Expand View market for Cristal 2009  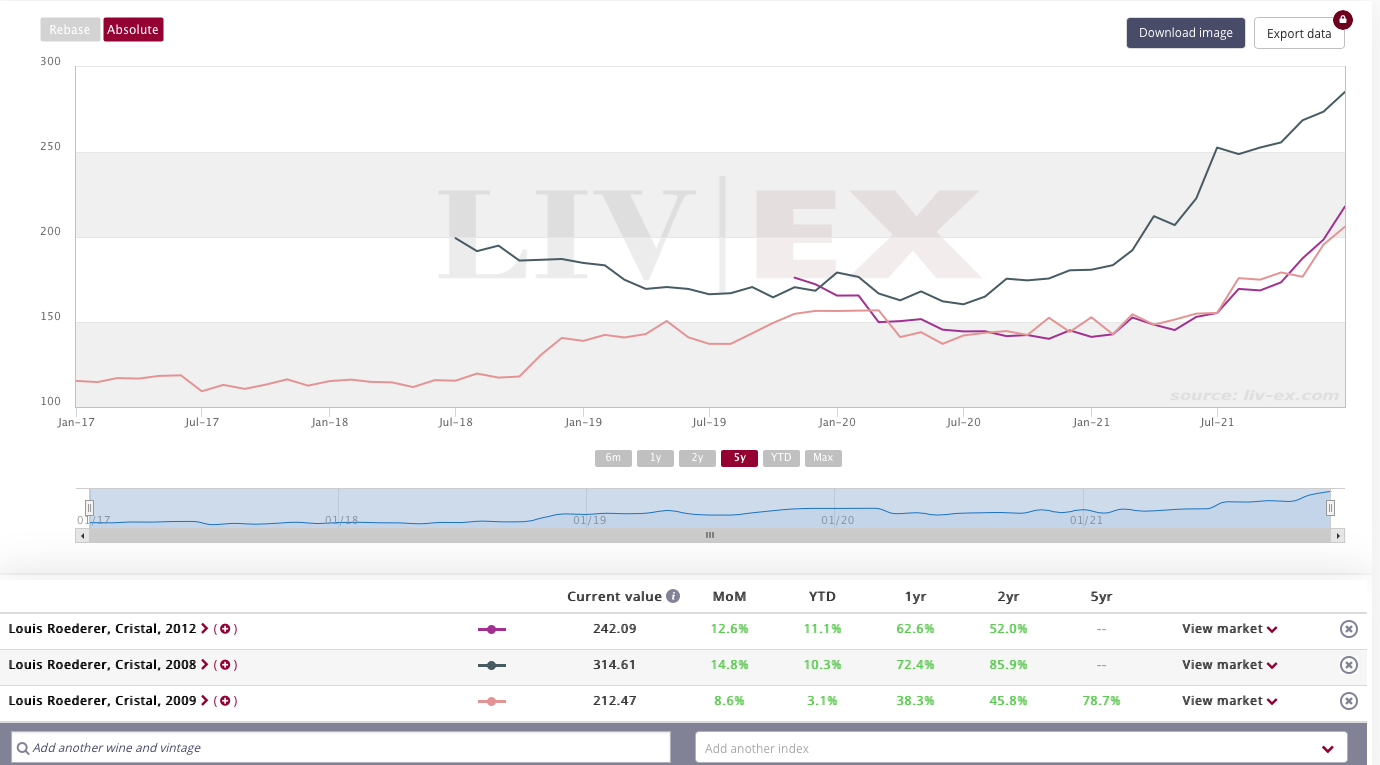[1230, 701]
